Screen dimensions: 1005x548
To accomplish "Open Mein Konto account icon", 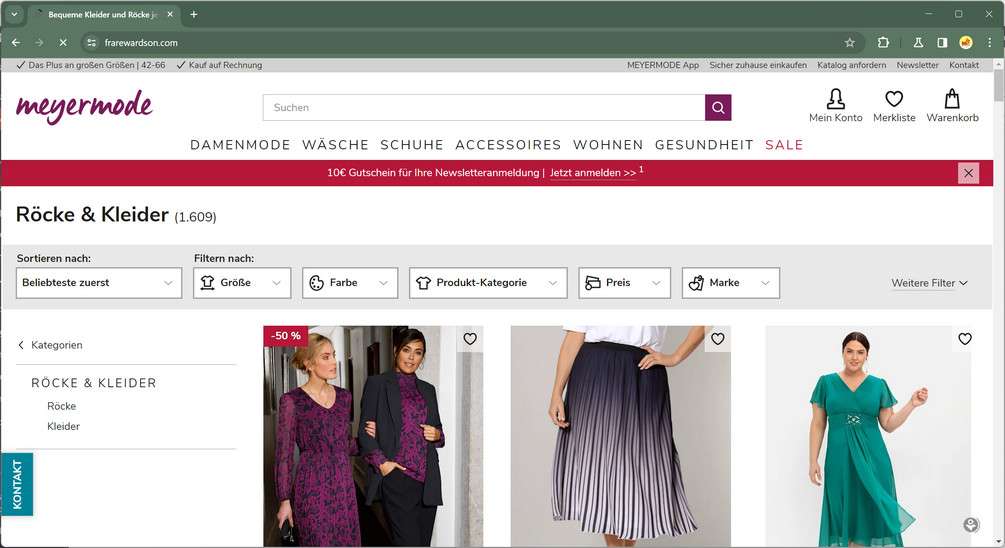I will tap(835, 106).
